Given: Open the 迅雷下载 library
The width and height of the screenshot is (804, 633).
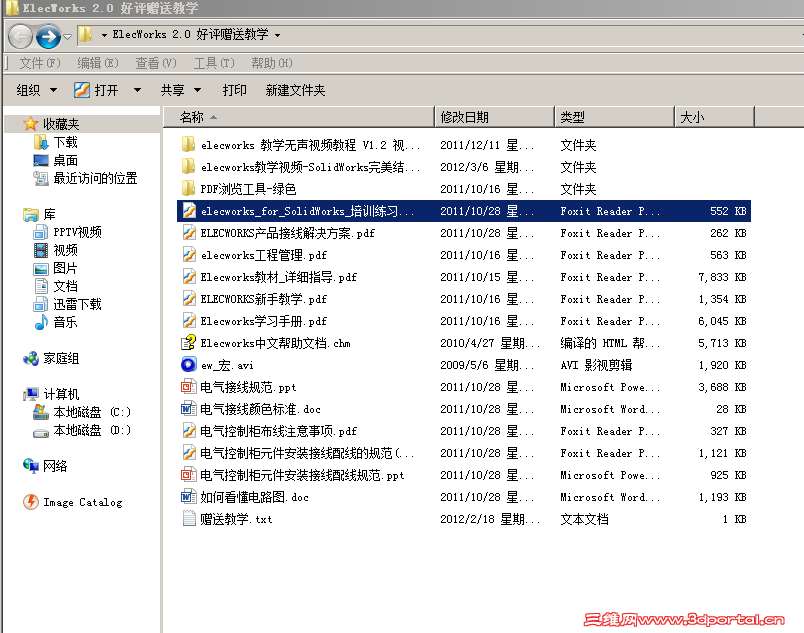Looking at the screenshot, I should tap(68, 304).
